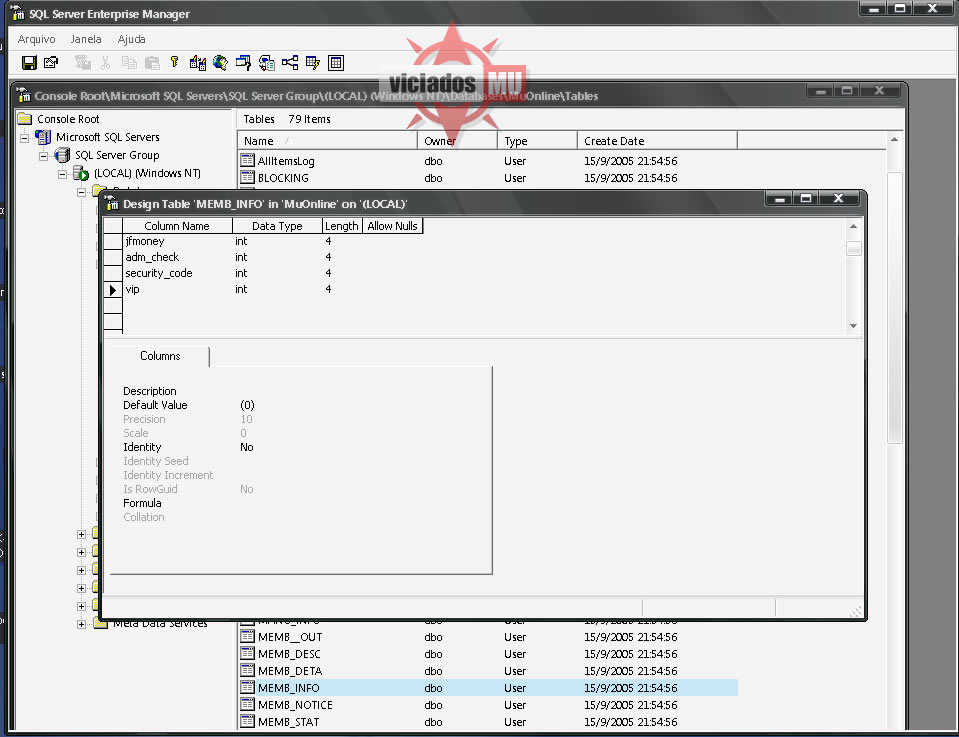This screenshot has height=737, width=959.
Task: Click the greyed Insert Row toolbar icon
Action: point(82,62)
